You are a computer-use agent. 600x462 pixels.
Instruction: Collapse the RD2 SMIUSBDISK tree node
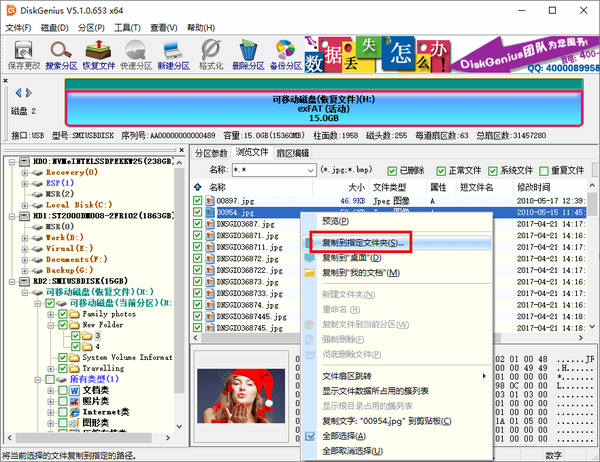pyautogui.click(x=12, y=282)
